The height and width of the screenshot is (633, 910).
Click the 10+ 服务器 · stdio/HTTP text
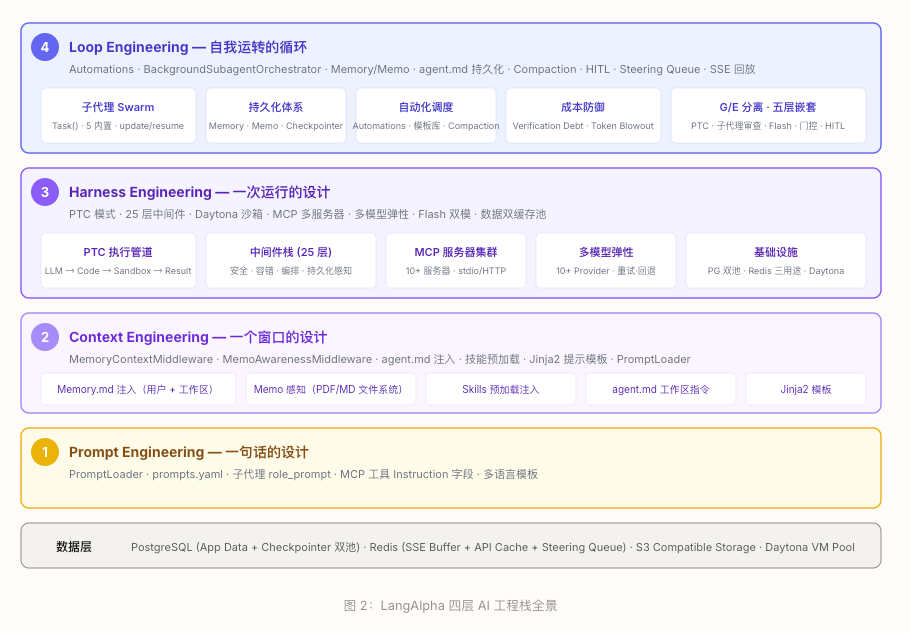(x=456, y=271)
